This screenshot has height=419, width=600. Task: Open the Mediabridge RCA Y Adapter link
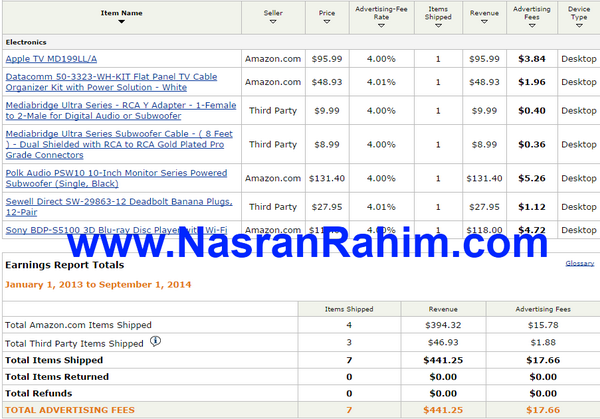(x=121, y=111)
